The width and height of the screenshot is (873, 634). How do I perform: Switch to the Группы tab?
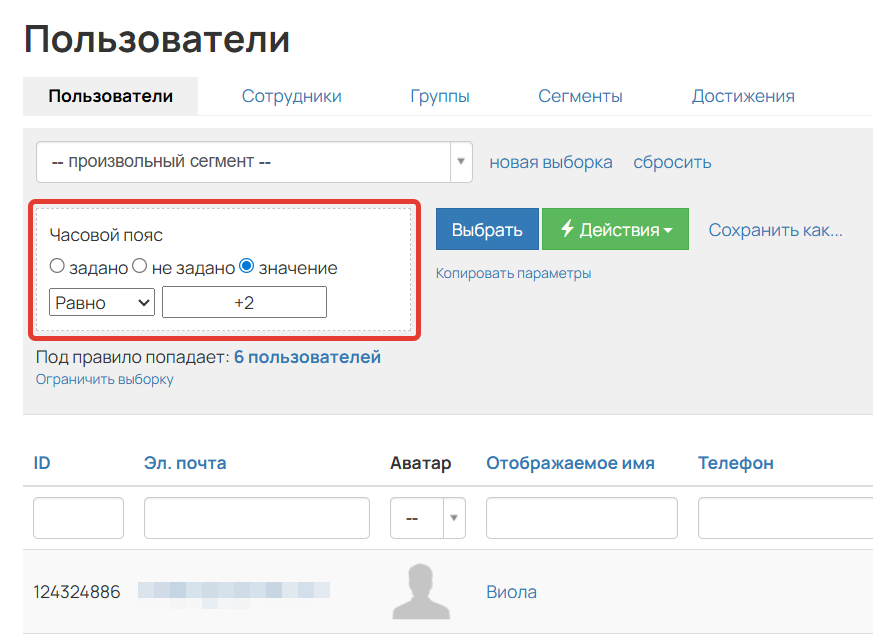[x=440, y=95]
